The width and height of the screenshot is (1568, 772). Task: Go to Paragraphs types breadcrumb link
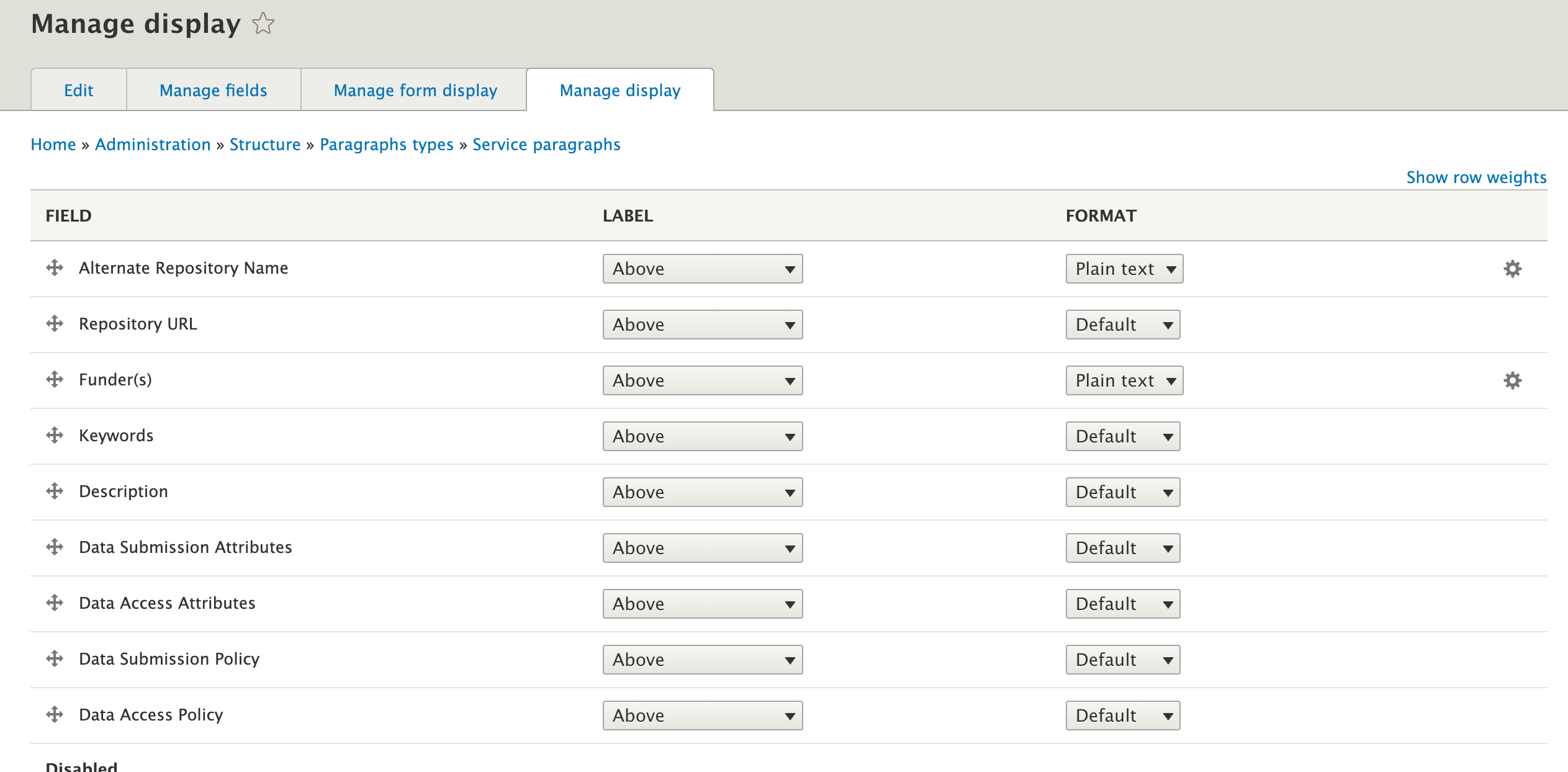pos(386,145)
